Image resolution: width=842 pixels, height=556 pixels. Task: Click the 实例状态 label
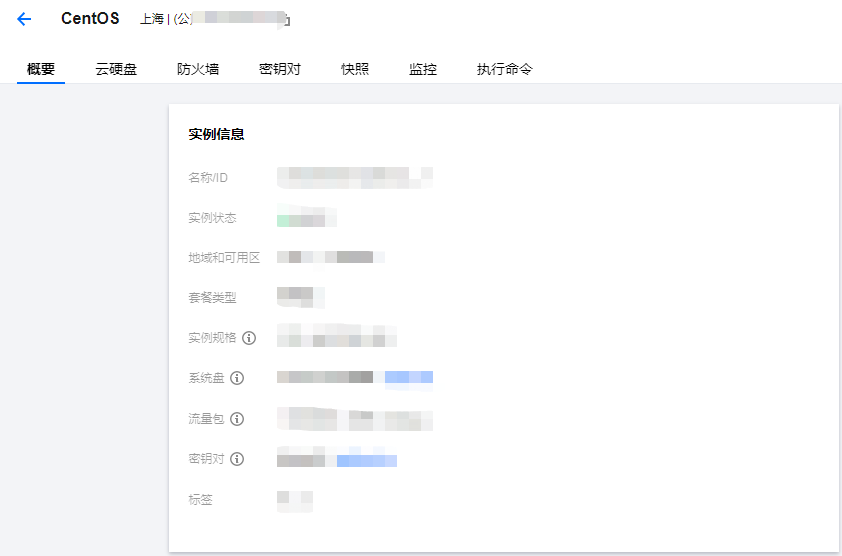coord(212,218)
